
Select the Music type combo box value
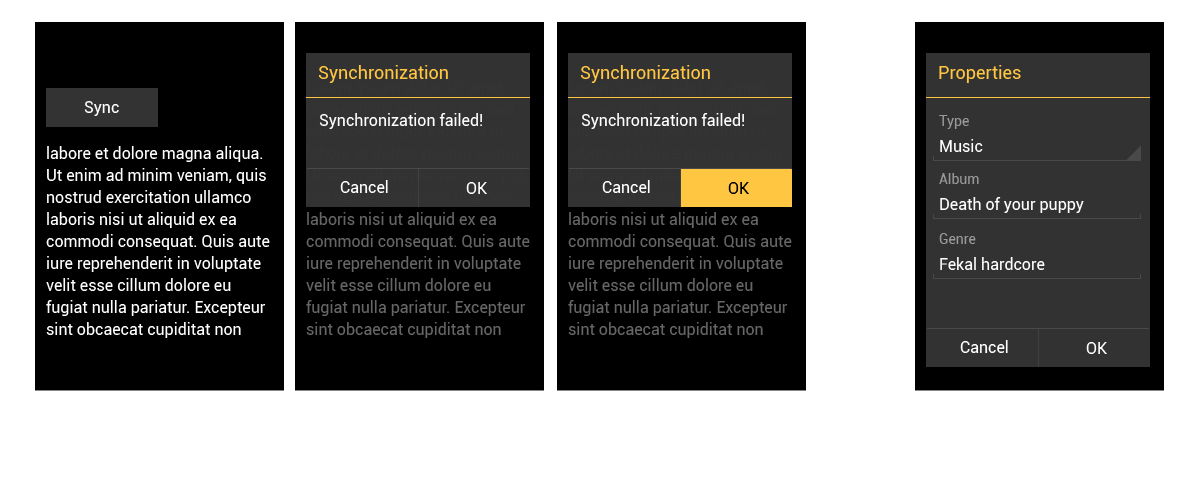(x=1030, y=147)
